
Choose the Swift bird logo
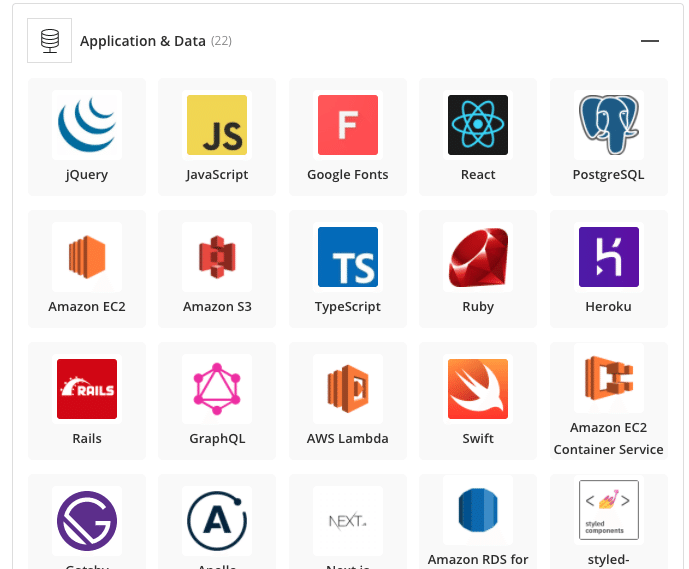tap(478, 389)
